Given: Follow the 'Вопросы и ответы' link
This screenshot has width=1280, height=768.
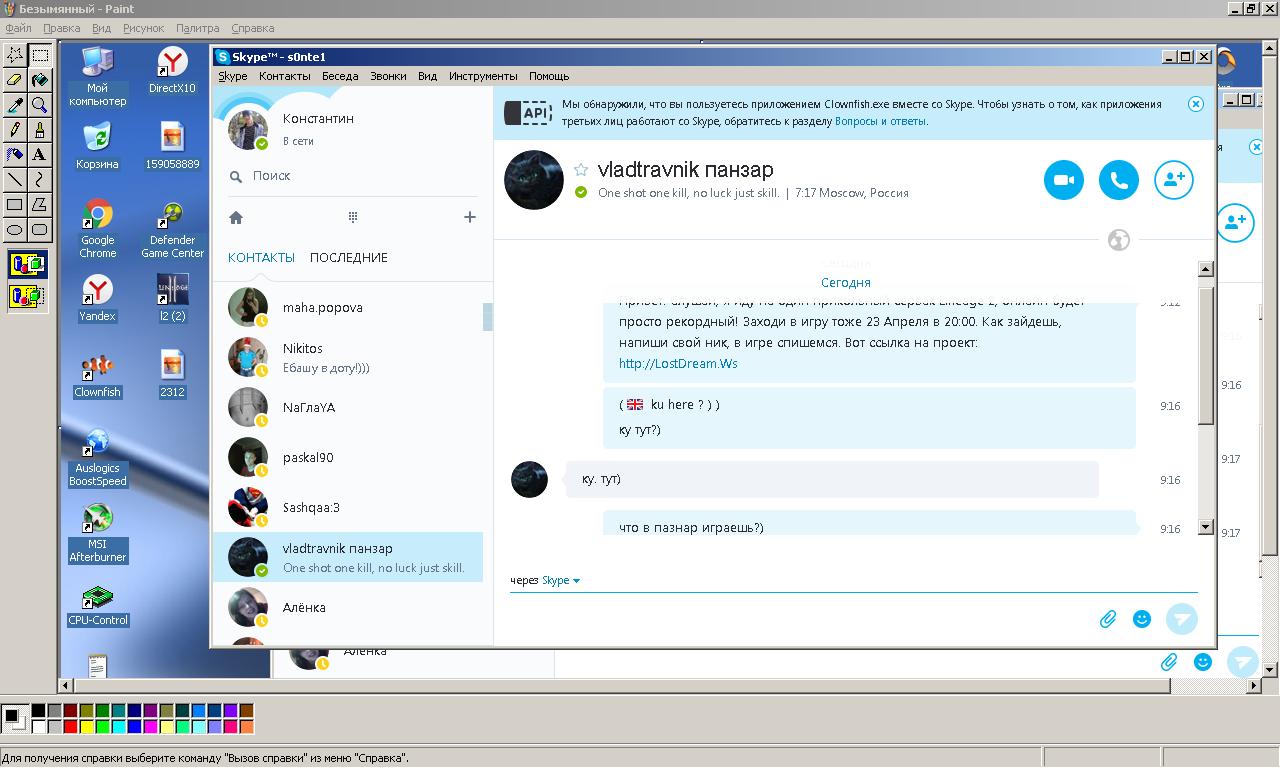Looking at the screenshot, I should pyautogui.click(x=881, y=121).
